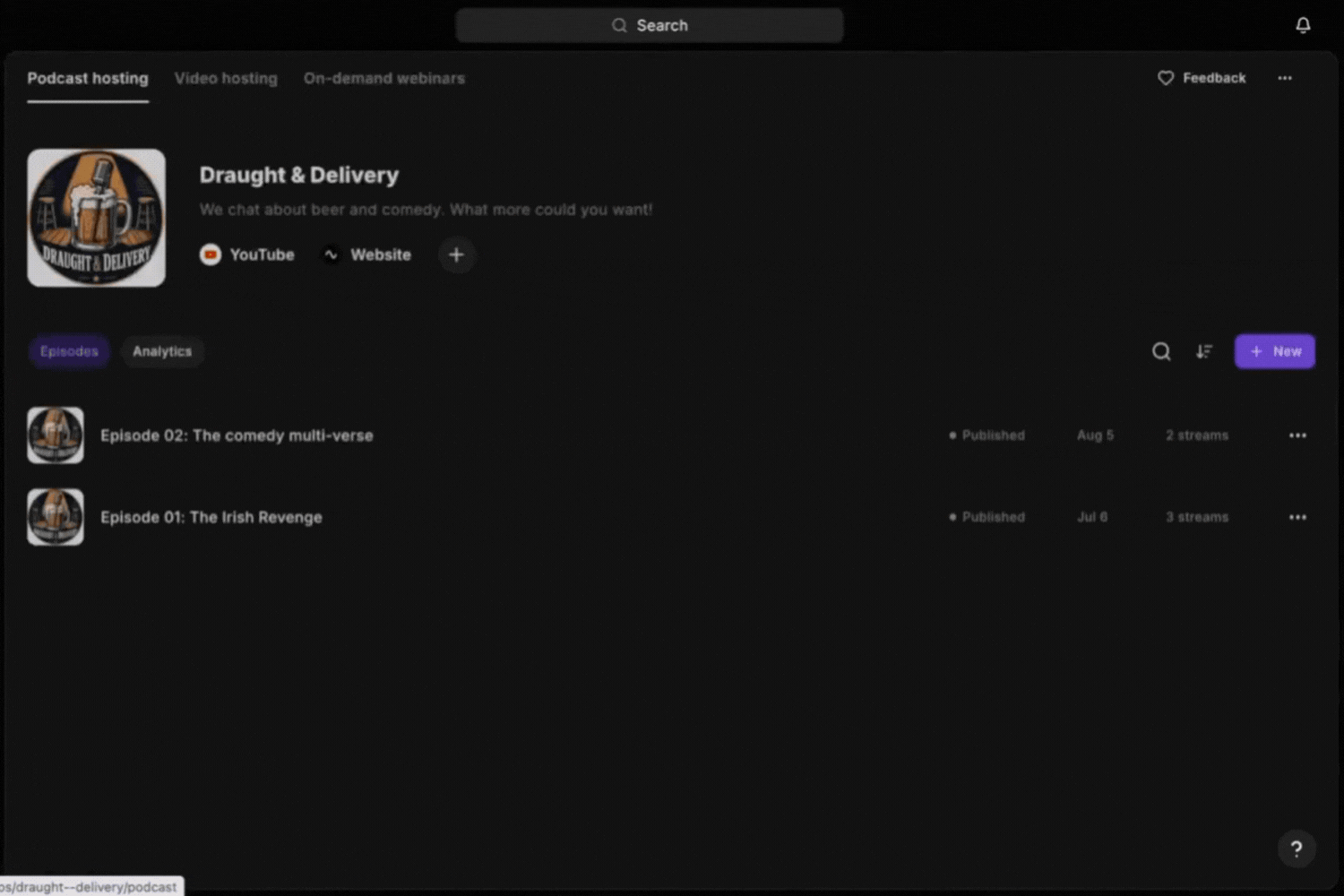Click the 3 streams count

1197,517
